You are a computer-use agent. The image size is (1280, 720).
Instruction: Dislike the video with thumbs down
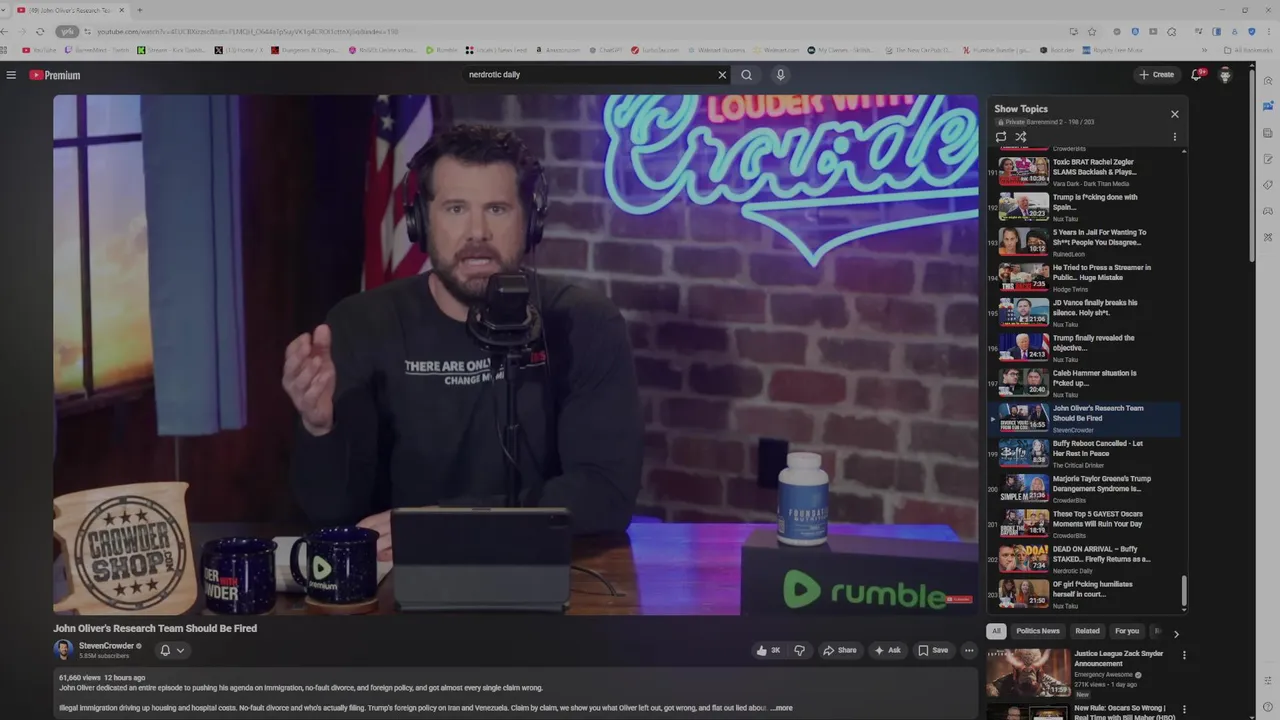click(x=799, y=650)
